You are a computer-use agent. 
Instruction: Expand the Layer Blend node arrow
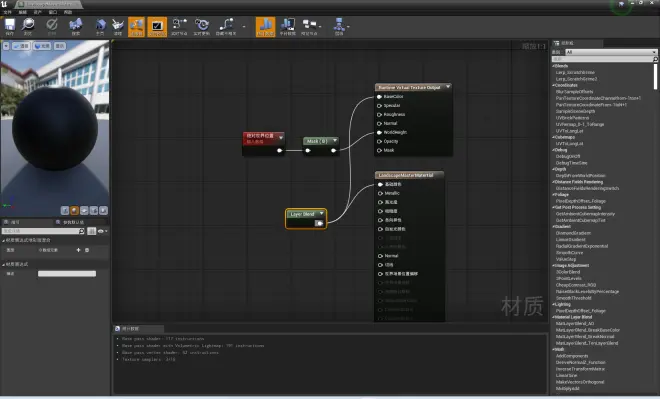321,214
